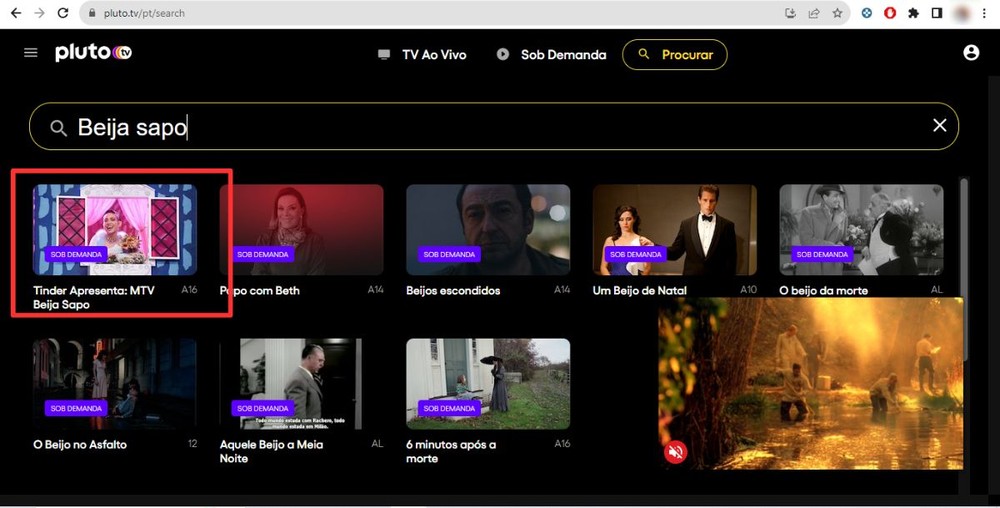Go to Pluto TV home via logo
The width and height of the screenshot is (1000, 508).
coord(94,53)
